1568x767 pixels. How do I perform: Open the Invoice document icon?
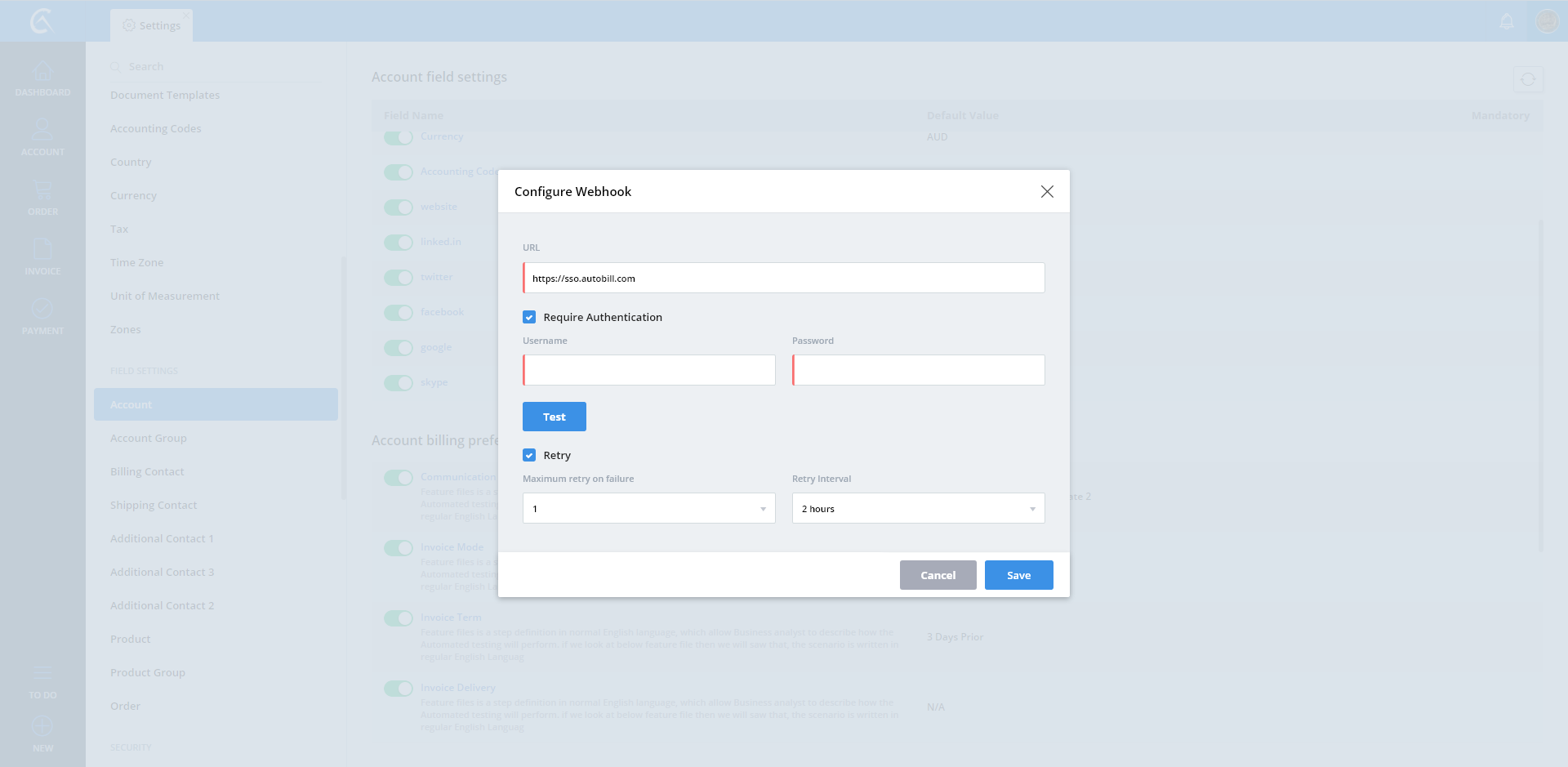click(x=42, y=251)
